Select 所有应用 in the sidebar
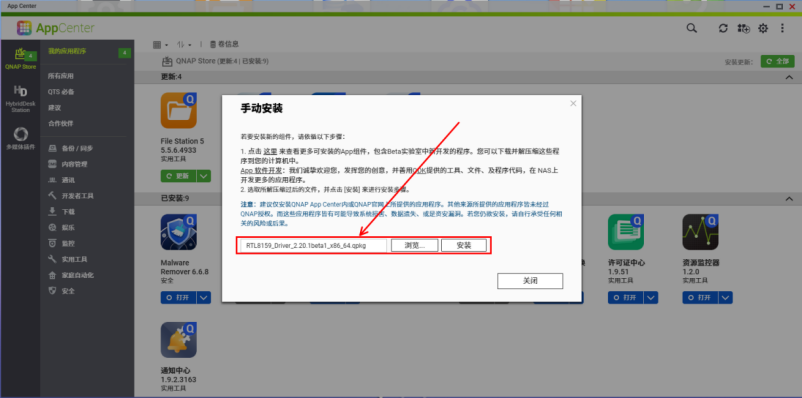The height and width of the screenshot is (398, 802). click(x=61, y=76)
